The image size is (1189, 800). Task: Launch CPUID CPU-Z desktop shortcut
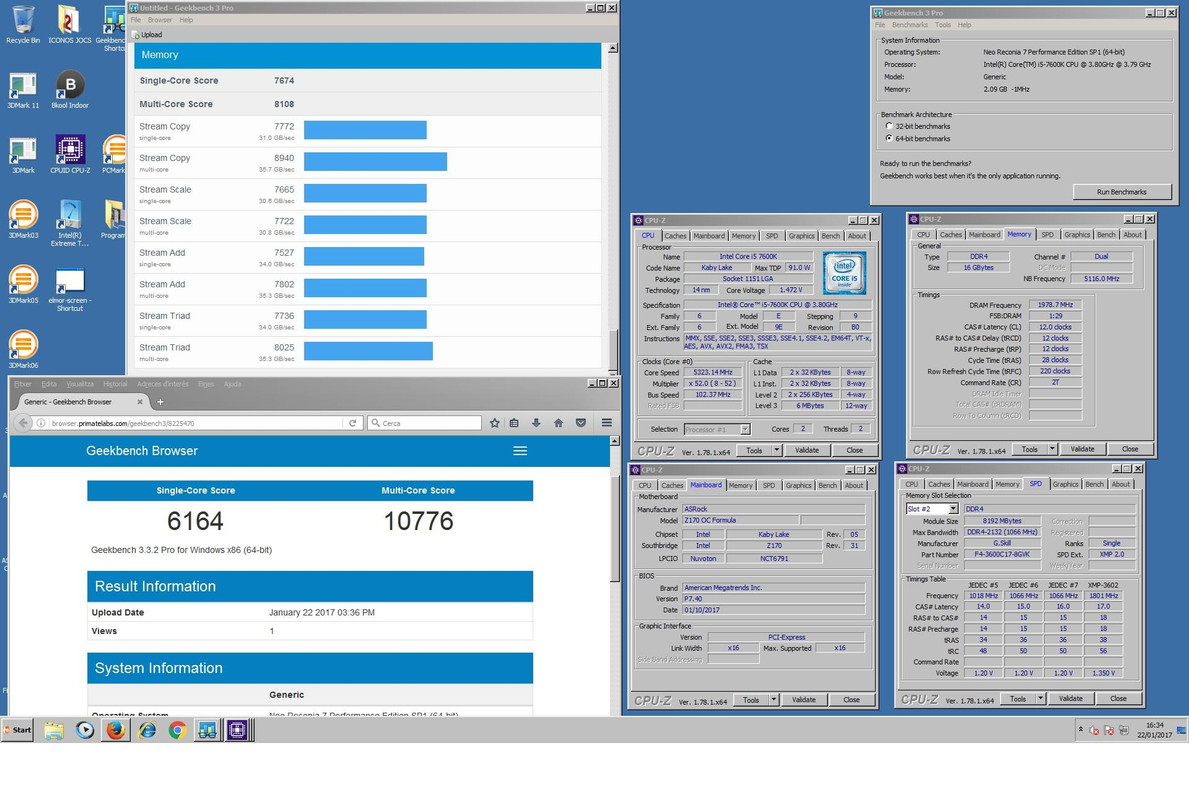[70, 155]
